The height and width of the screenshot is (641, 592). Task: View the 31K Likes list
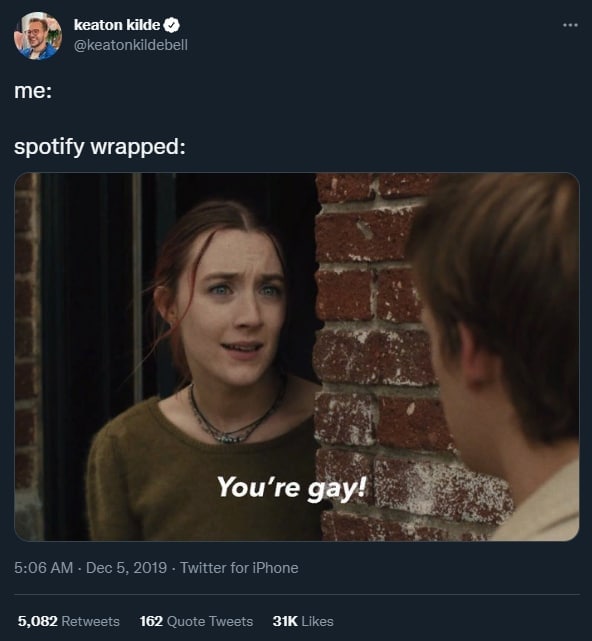[303, 621]
